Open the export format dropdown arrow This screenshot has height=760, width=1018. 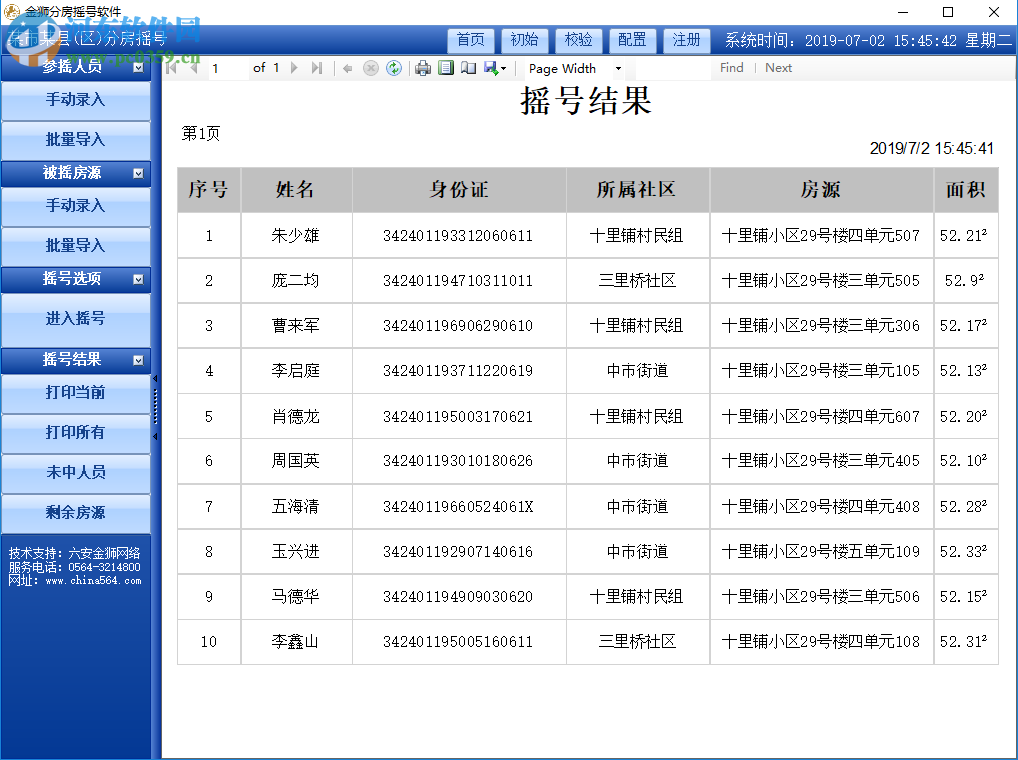501,68
